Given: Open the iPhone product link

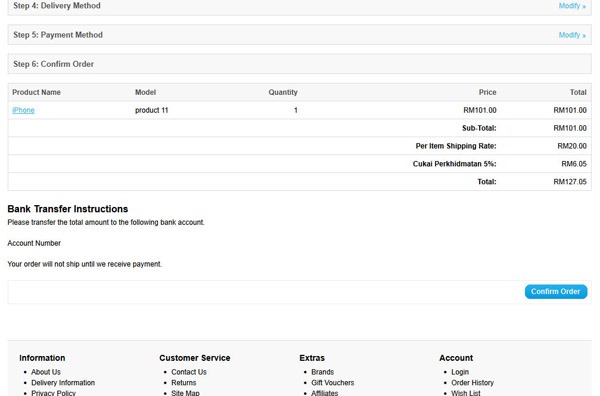Looking at the screenshot, I should pyautogui.click(x=23, y=110).
